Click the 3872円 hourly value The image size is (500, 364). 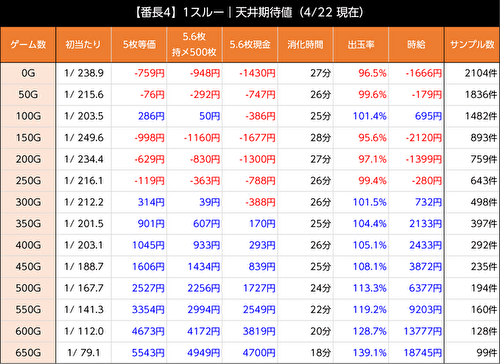[426, 267]
